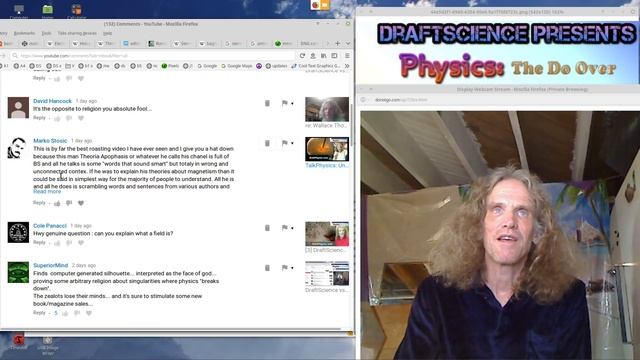Click the webcam stream address bar
The width and height of the screenshot is (640, 360).
tap(500, 100)
